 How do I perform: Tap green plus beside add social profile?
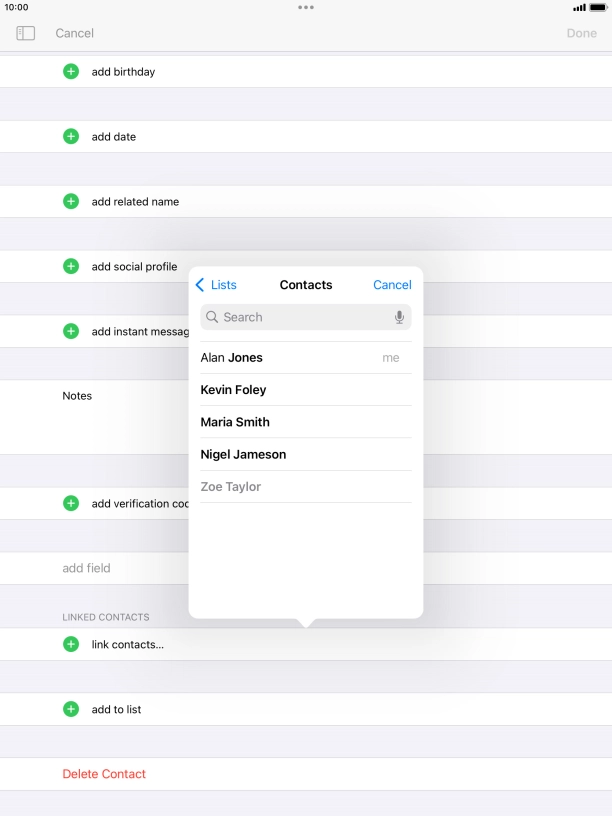point(71,266)
